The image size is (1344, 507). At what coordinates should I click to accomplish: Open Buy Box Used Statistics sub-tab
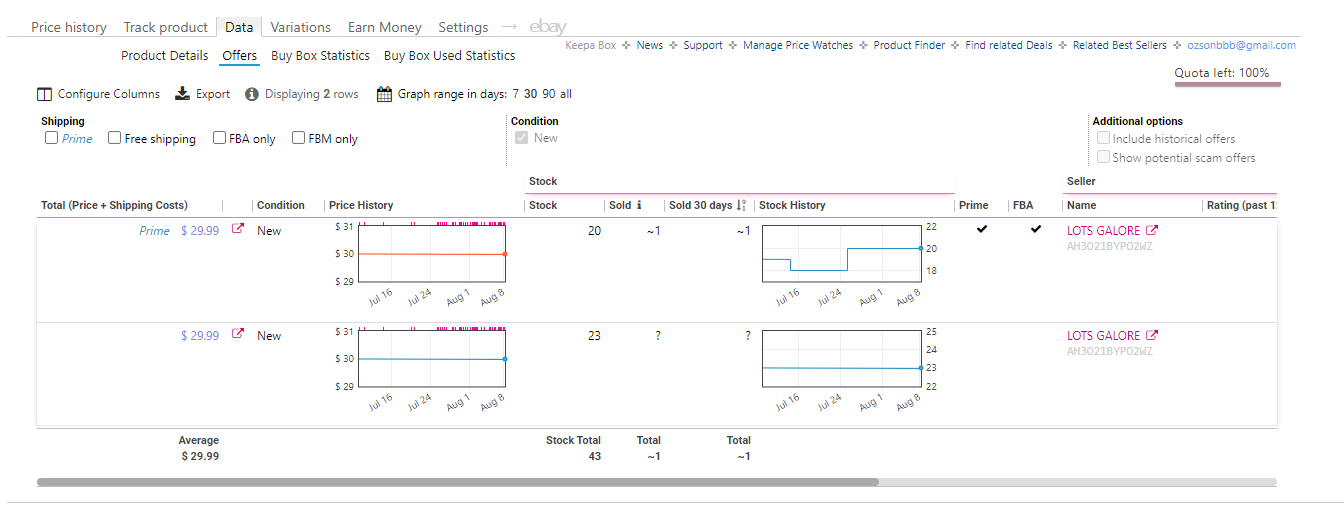[450, 55]
